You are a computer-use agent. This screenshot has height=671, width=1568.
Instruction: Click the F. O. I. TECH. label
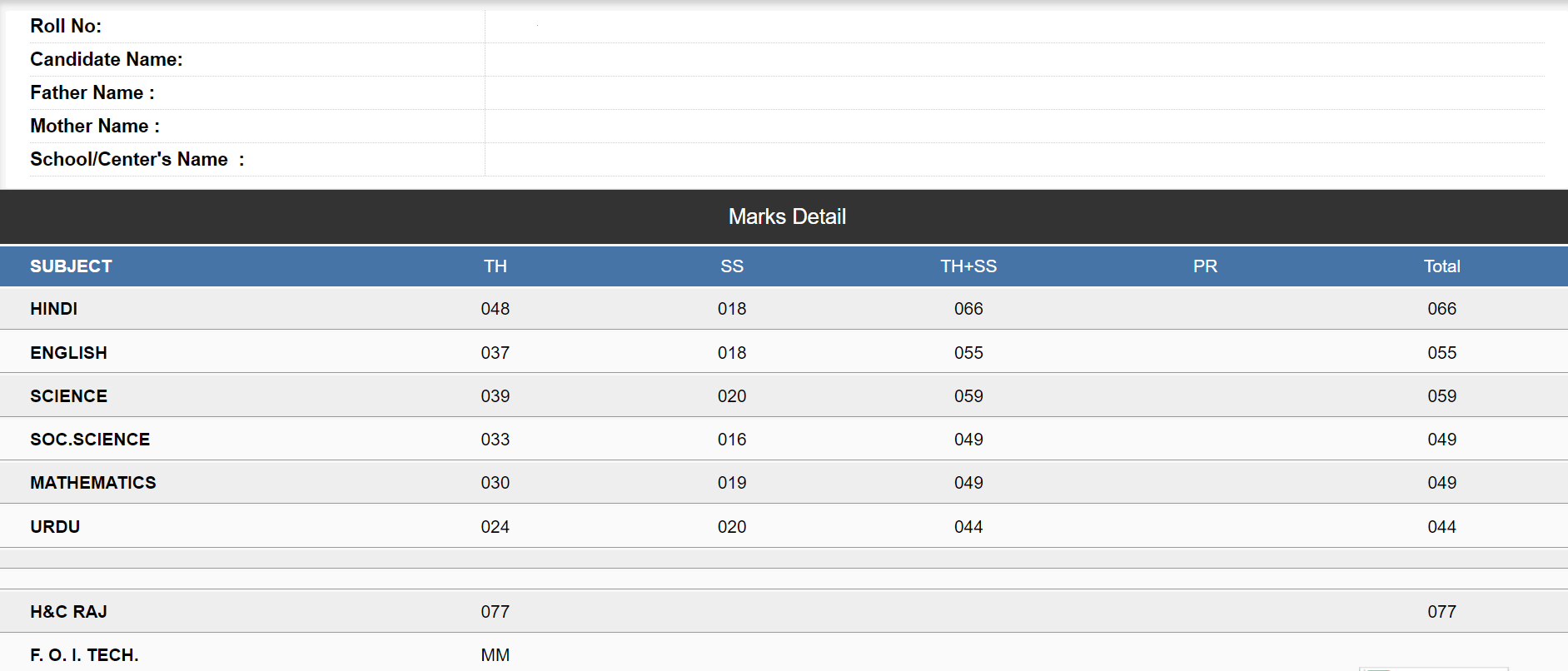[84, 655]
